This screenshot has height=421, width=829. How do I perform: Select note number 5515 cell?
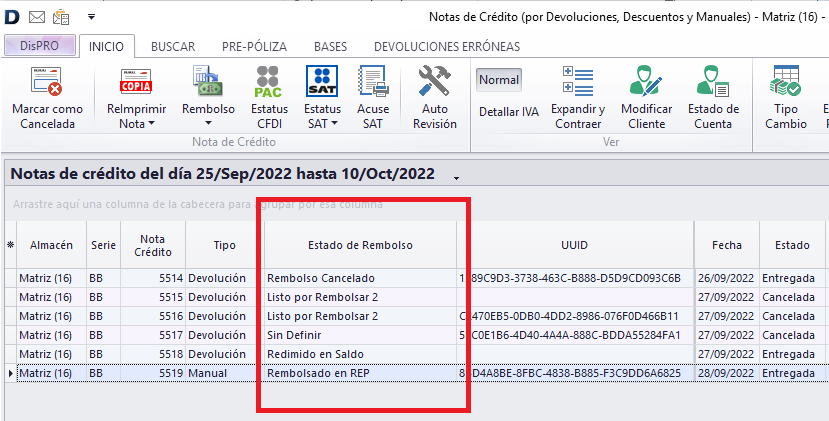153,297
